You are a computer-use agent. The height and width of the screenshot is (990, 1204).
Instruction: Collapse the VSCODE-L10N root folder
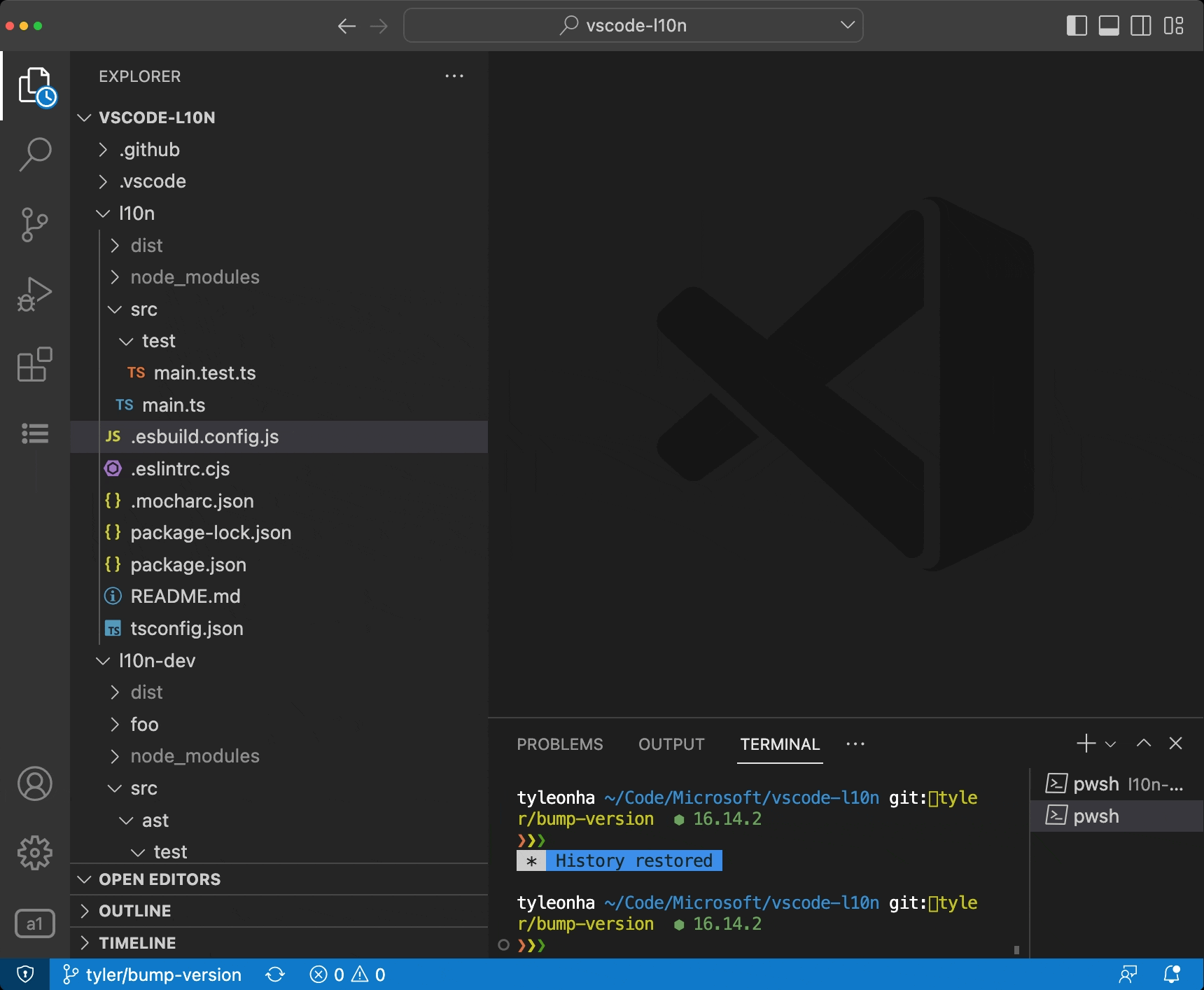[85, 118]
